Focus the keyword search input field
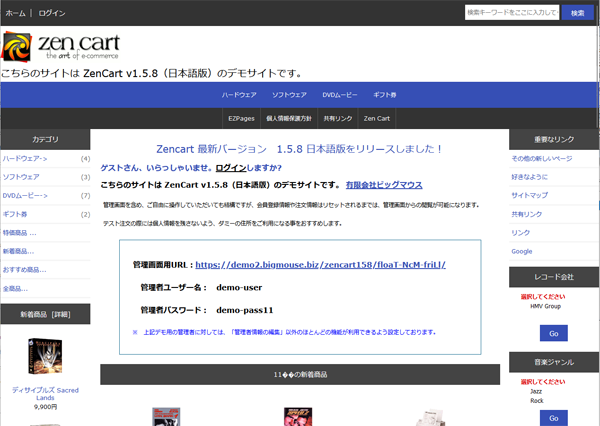The width and height of the screenshot is (600, 426). click(512, 13)
